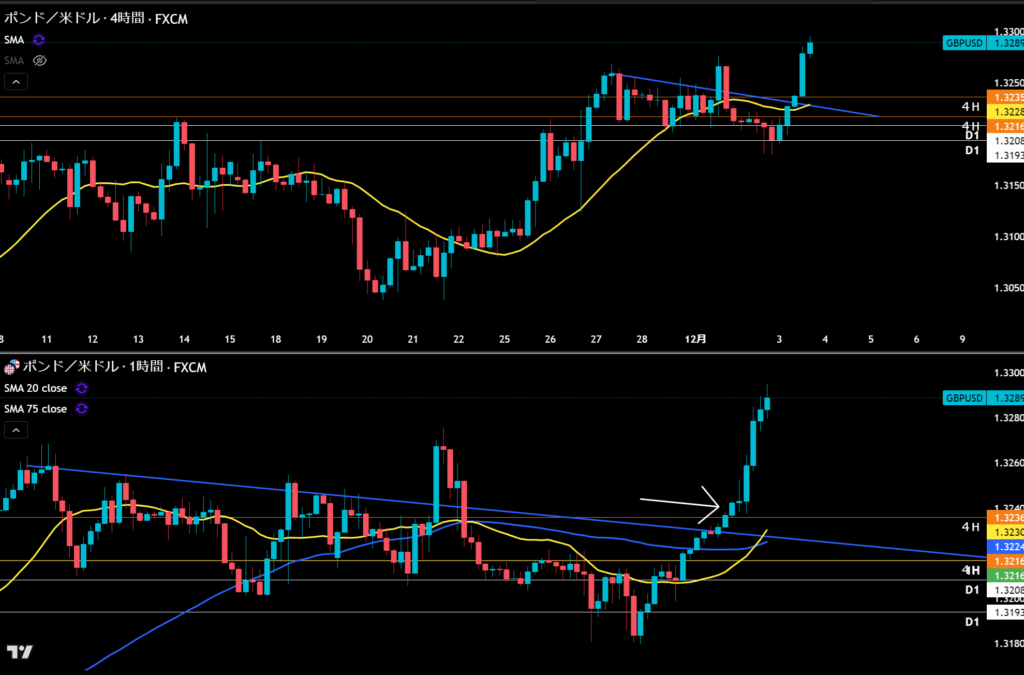This screenshot has height=675, width=1024.
Task: Select the greyed-out hidden SMA label
Action: (x=14, y=60)
